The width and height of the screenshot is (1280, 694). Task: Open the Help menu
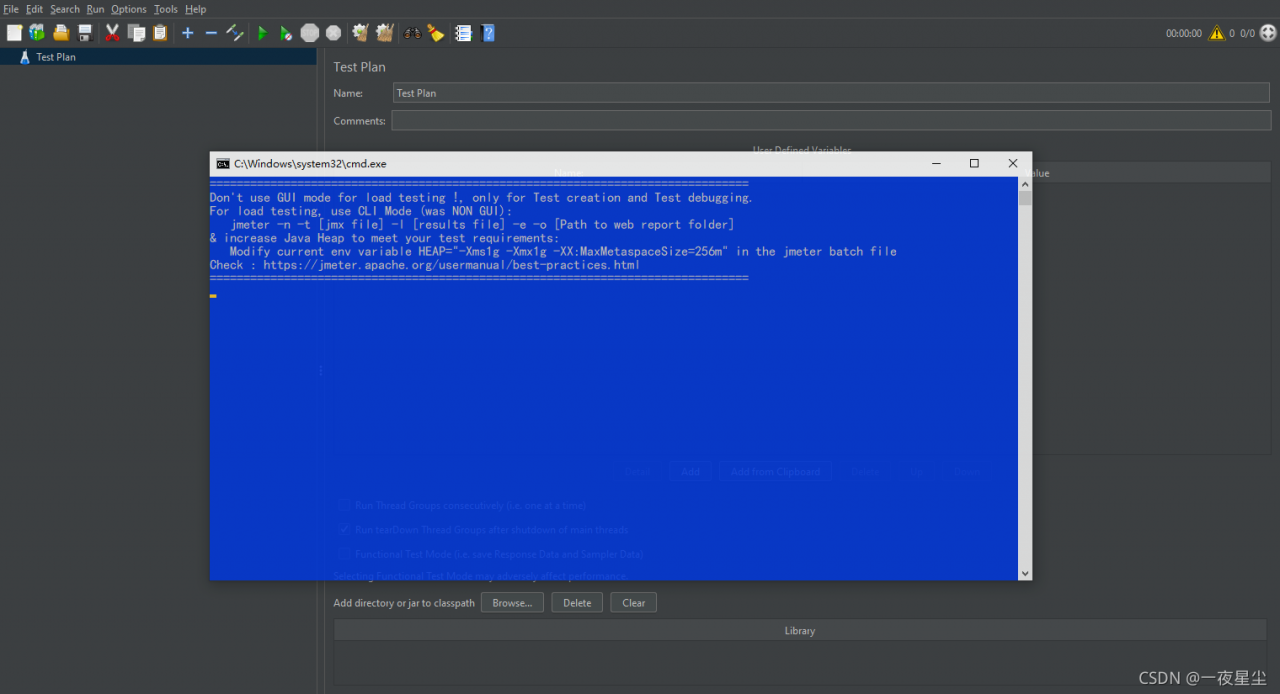196,9
